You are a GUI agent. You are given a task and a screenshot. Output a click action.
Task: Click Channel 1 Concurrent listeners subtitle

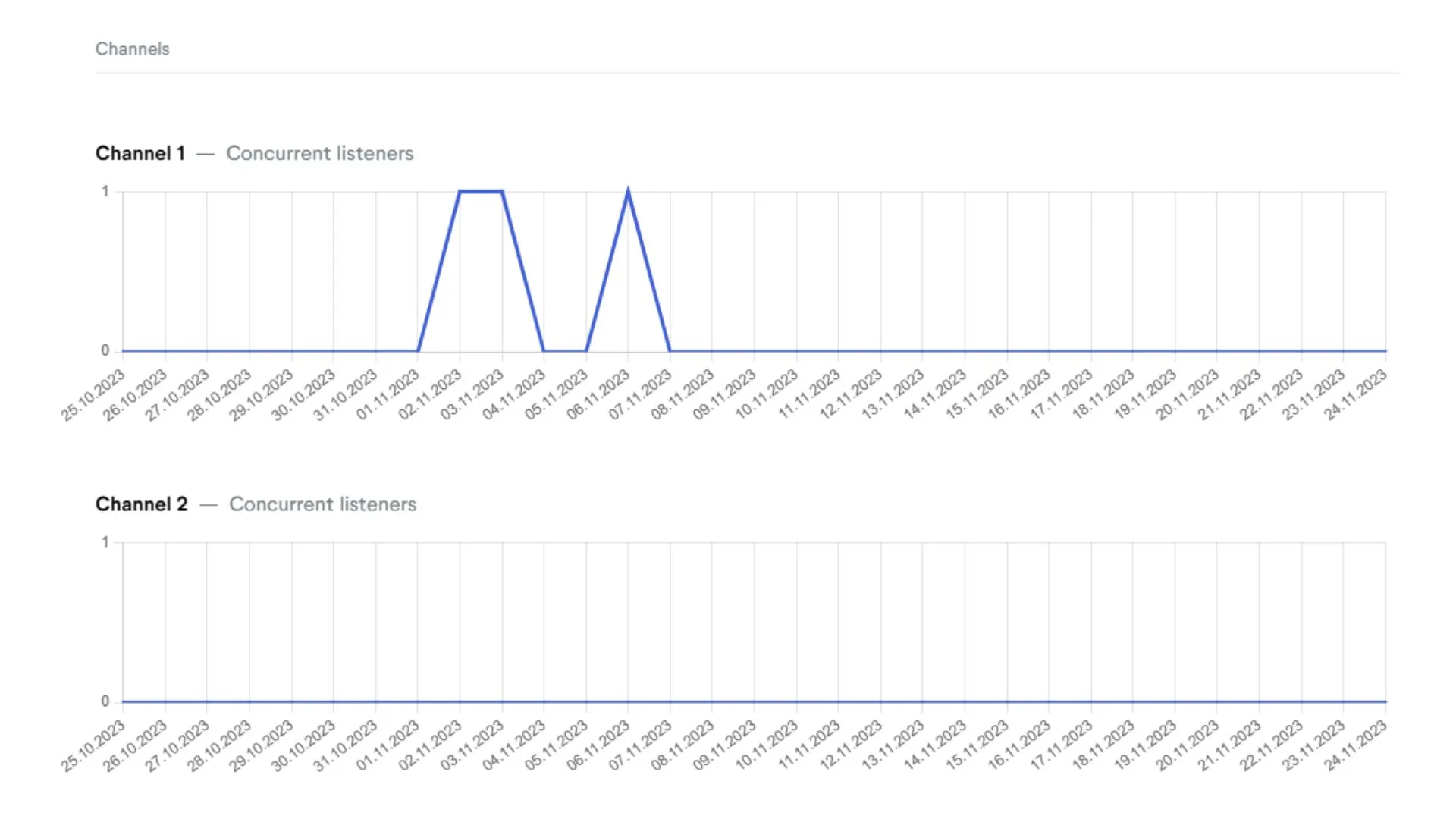(320, 153)
